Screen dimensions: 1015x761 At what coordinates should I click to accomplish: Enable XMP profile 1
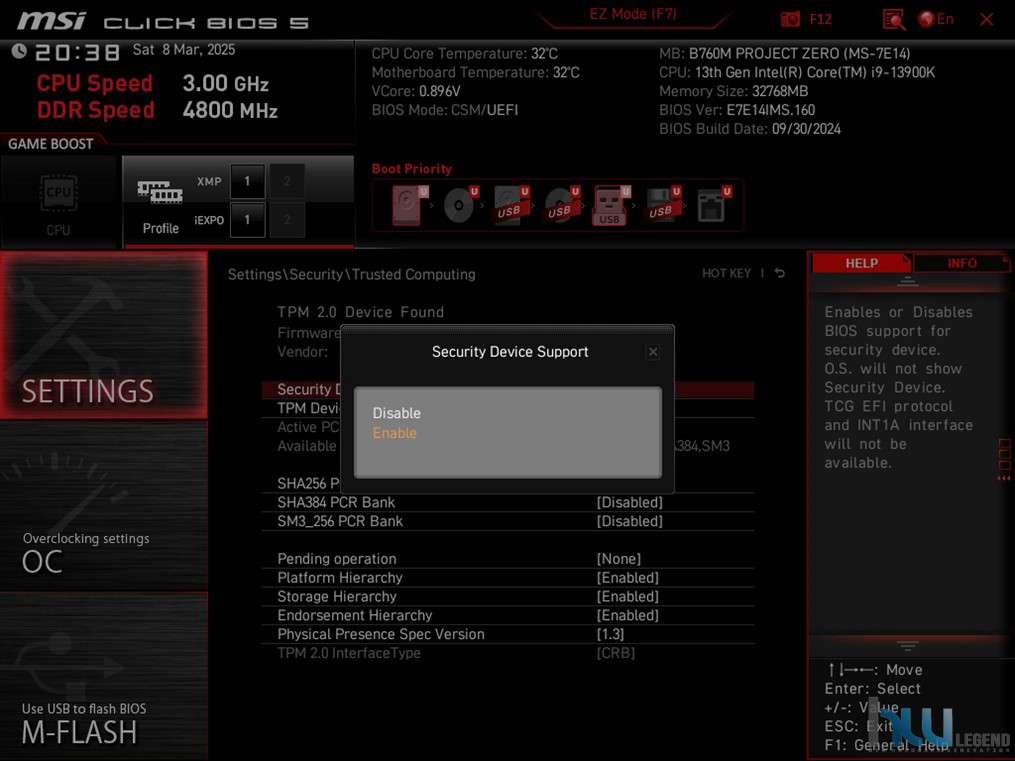tap(247, 181)
